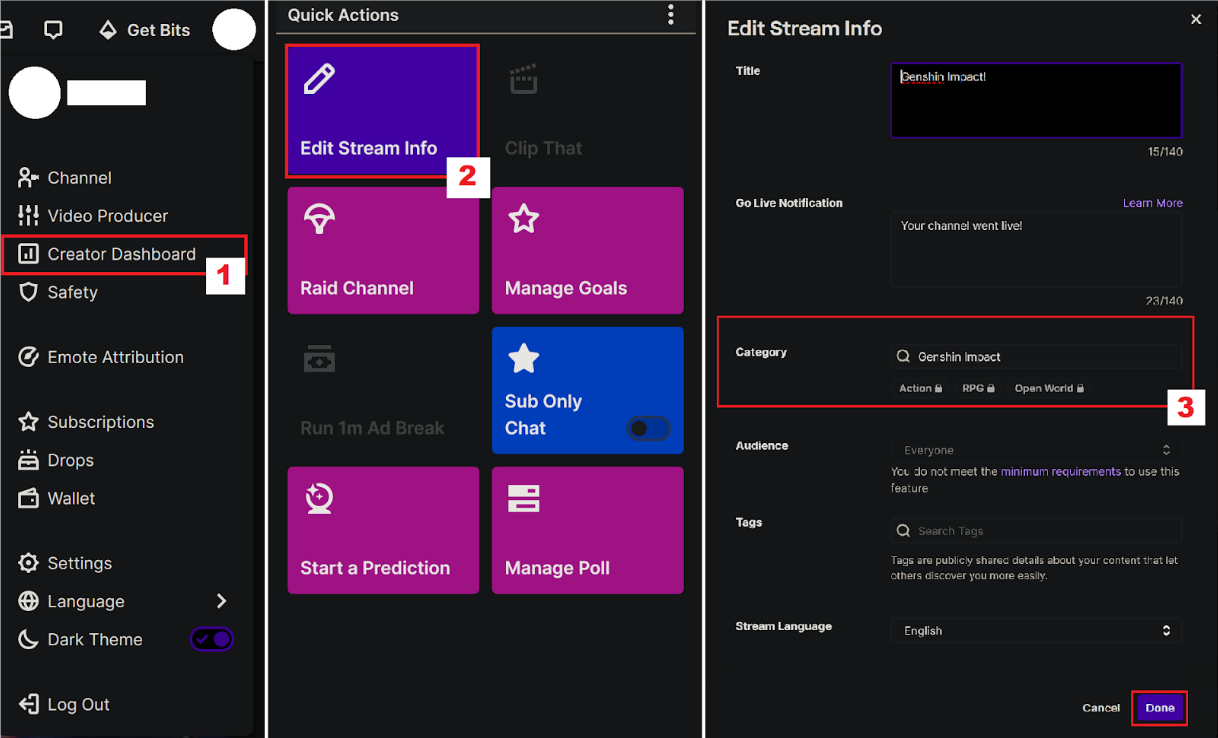Toggle the Sub Only Chat switch

click(648, 429)
